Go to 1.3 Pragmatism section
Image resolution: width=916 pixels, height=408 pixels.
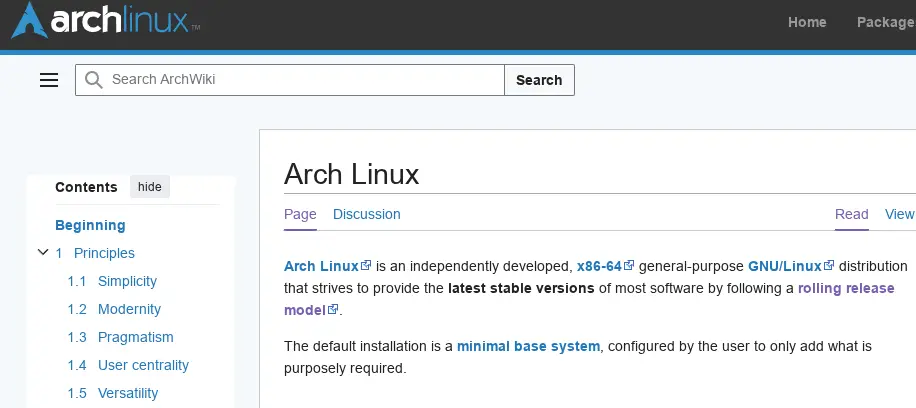click(120, 337)
